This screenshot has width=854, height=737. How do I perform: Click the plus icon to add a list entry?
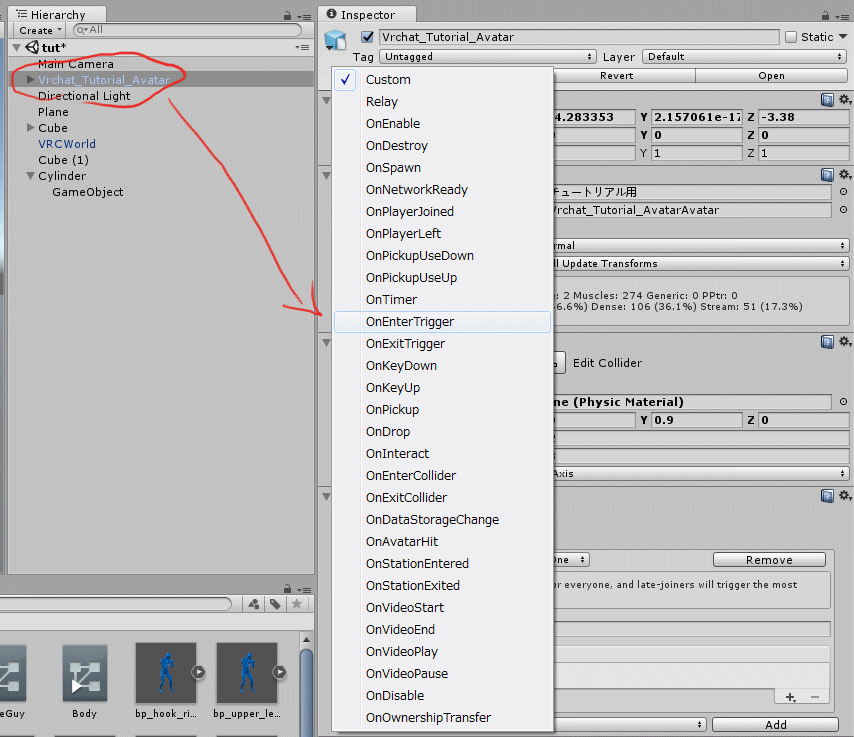click(x=791, y=697)
